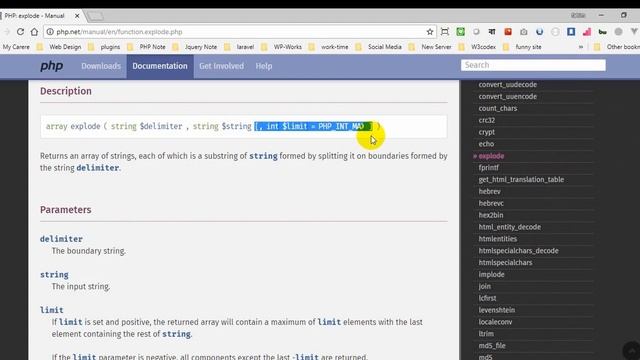Open the fprintf function page
This screenshot has height=360, width=640.
coord(489,167)
